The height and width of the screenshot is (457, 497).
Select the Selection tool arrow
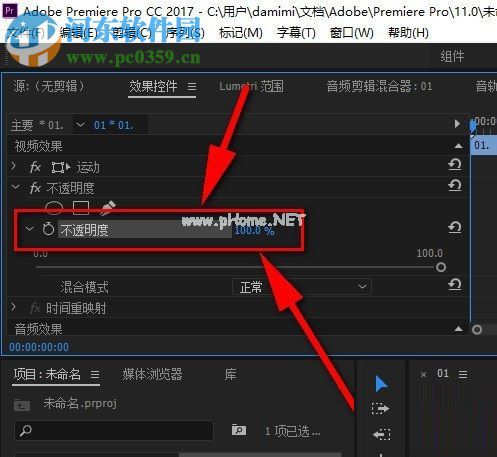(x=381, y=384)
